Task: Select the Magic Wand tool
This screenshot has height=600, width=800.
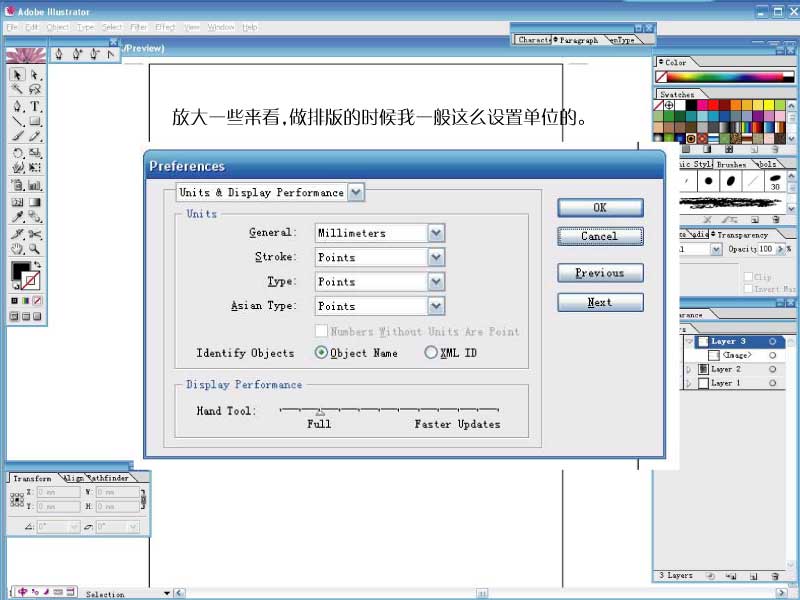Action: [x=17, y=90]
